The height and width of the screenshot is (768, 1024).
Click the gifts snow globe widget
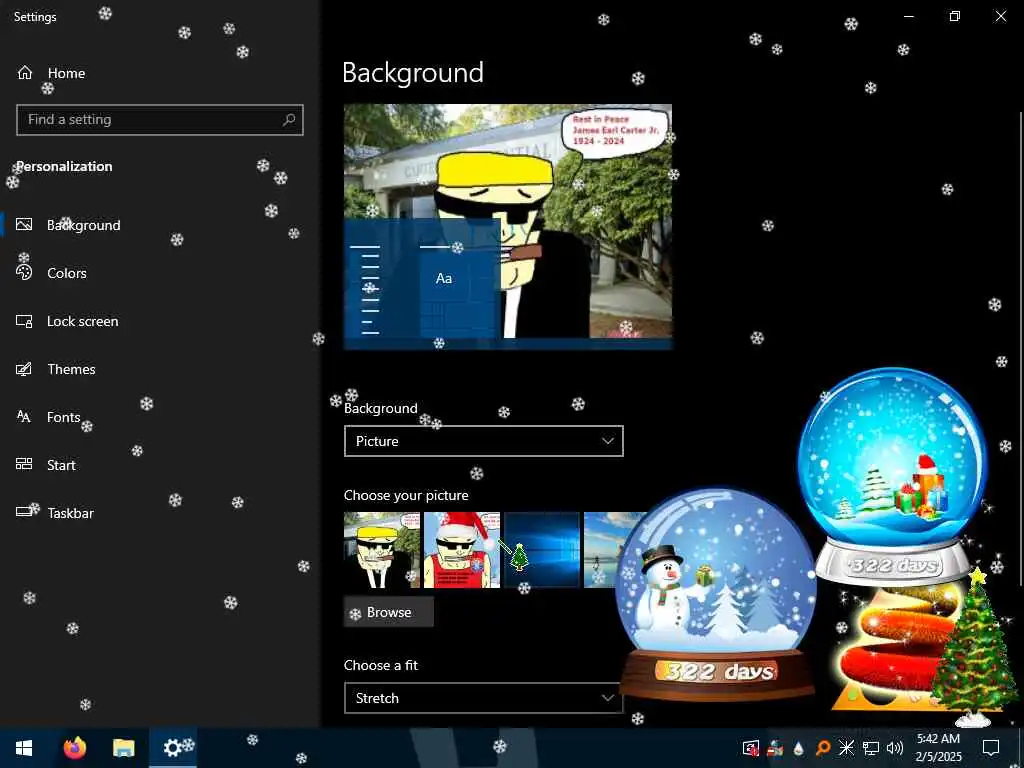(x=893, y=475)
